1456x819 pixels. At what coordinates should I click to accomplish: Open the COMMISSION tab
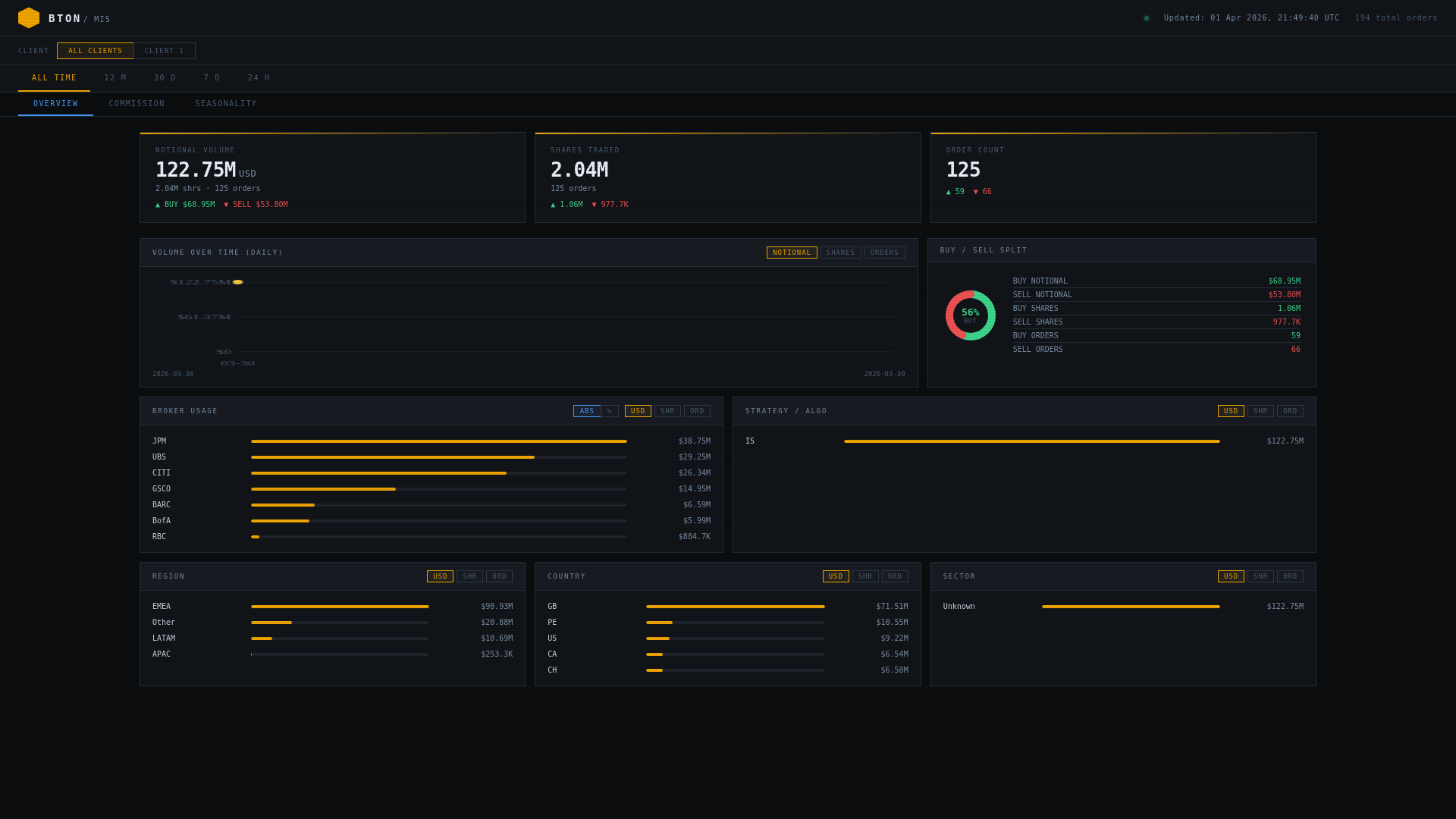136,104
